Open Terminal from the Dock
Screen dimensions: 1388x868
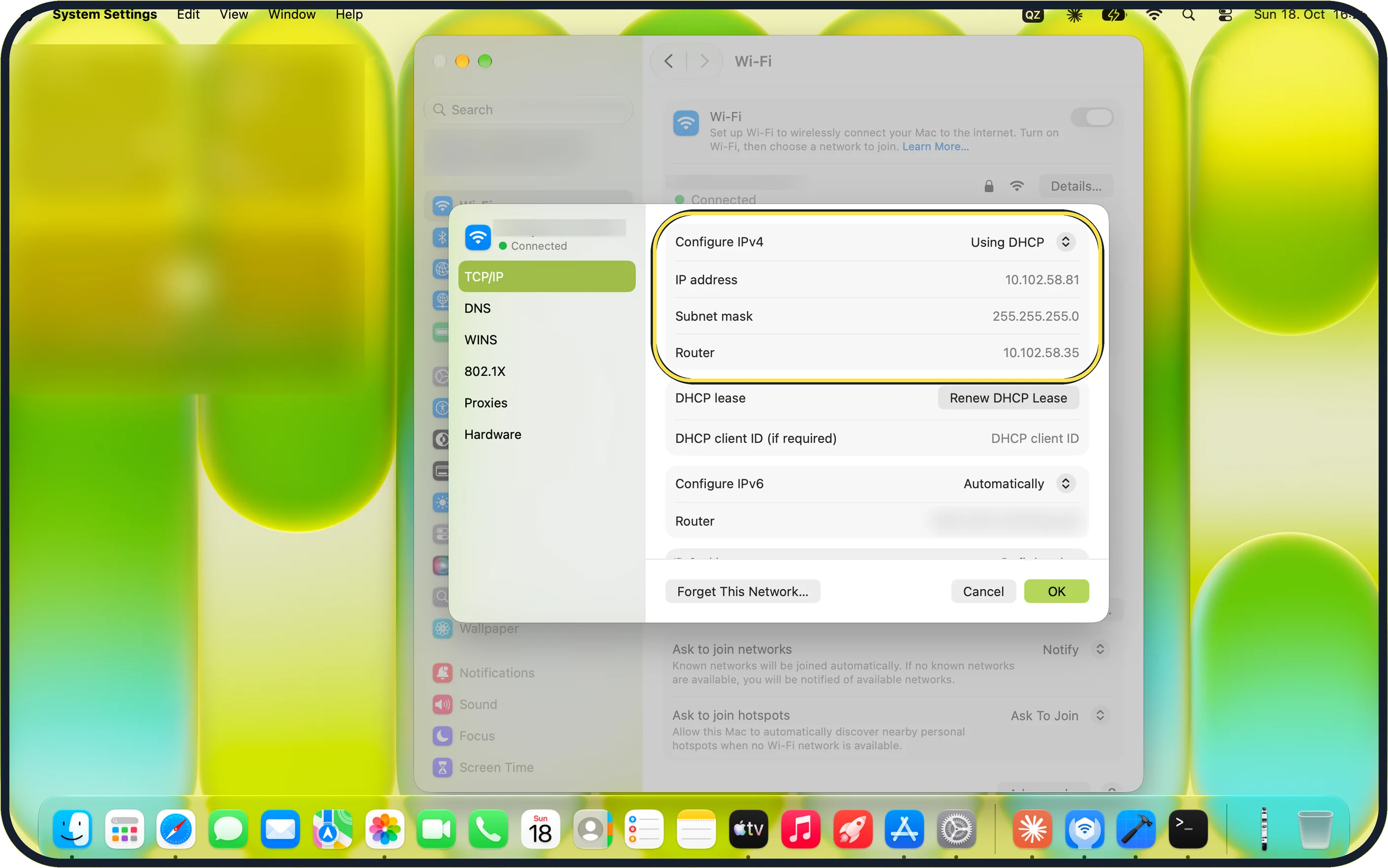(x=1187, y=829)
